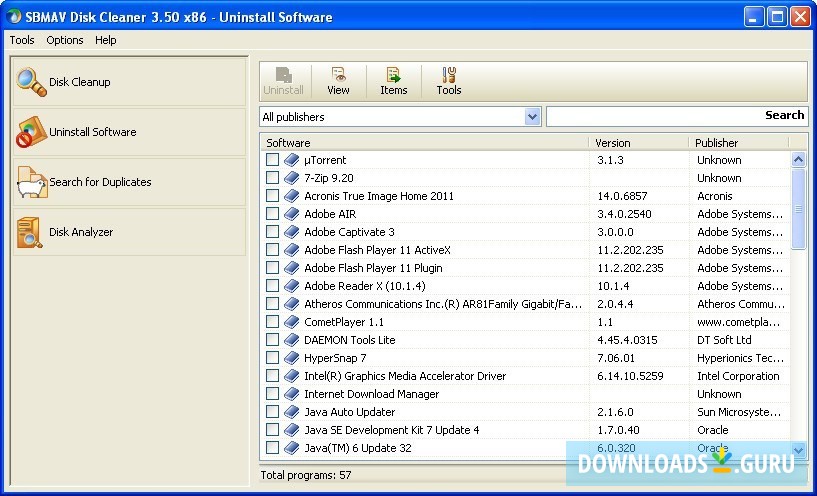Select version 6.14.10.5259 cell
817x496 pixels.
630,376
